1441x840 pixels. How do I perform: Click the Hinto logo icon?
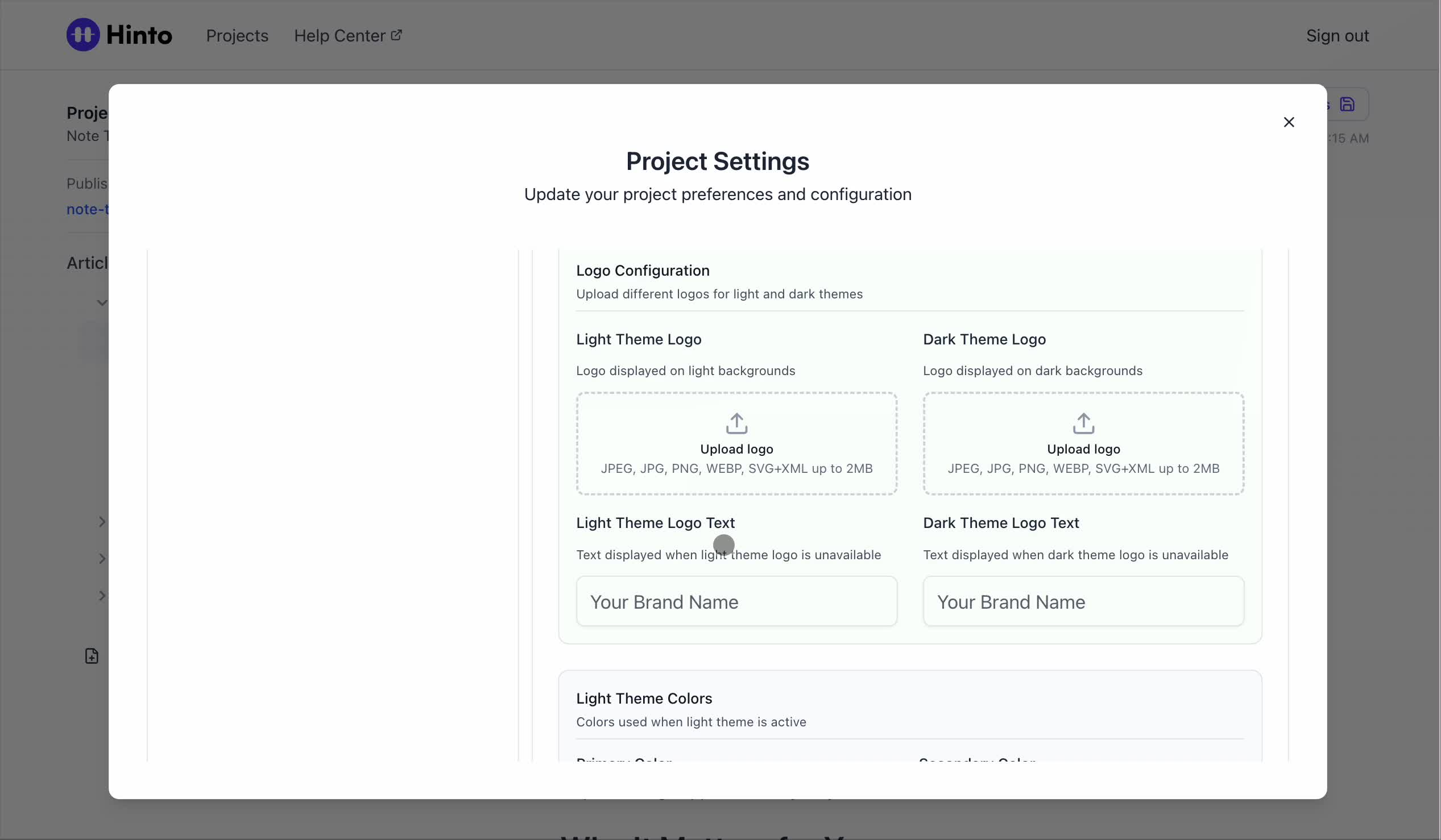click(83, 35)
